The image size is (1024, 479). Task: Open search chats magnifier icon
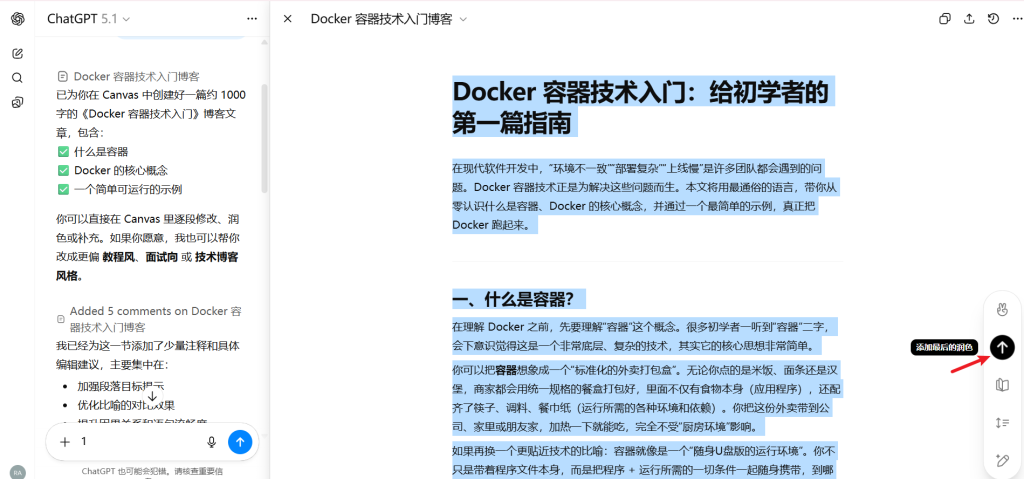point(18,78)
